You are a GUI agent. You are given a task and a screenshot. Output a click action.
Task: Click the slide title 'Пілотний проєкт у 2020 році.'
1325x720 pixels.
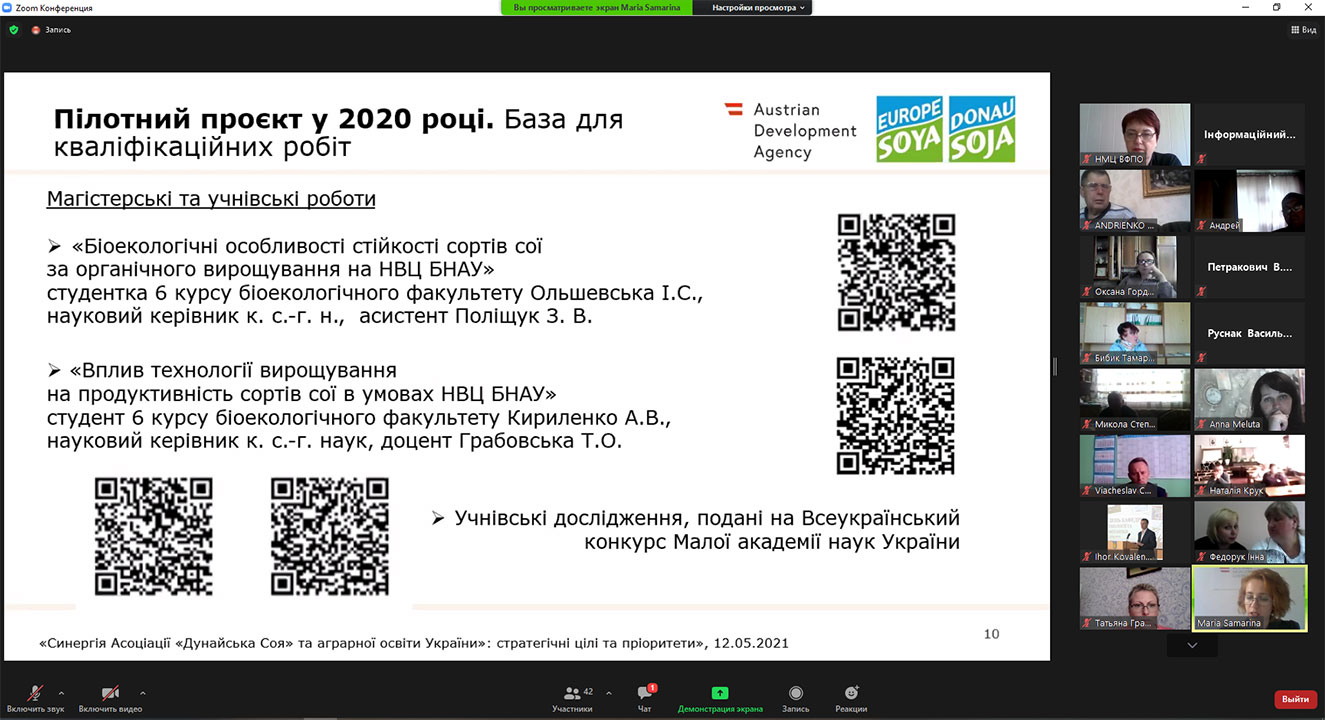point(274,120)
